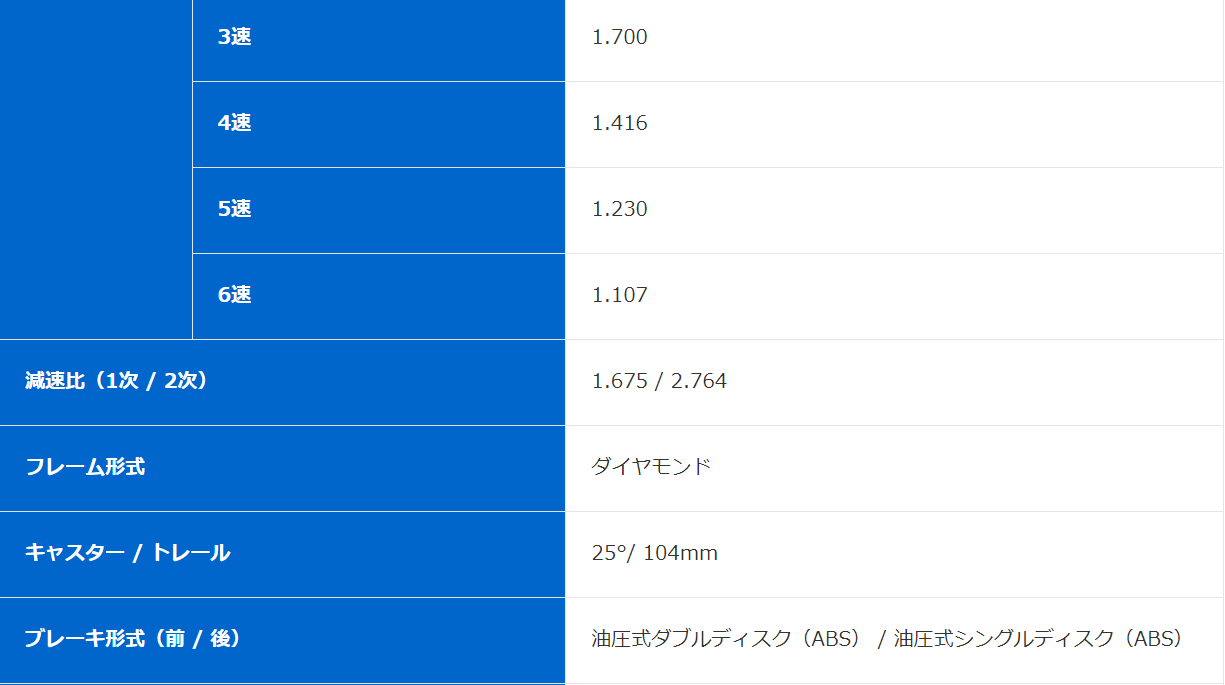Select the ダイヤモンド frame type text
This screenshot has width=1225, height=685.
651,467
